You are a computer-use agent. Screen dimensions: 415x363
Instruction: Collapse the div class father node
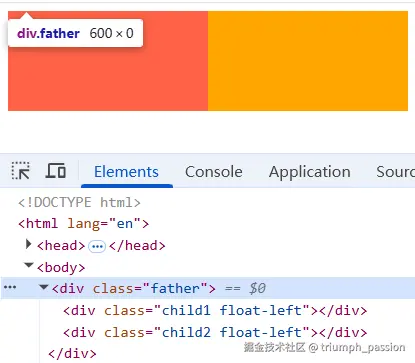(x=44, y=287)
